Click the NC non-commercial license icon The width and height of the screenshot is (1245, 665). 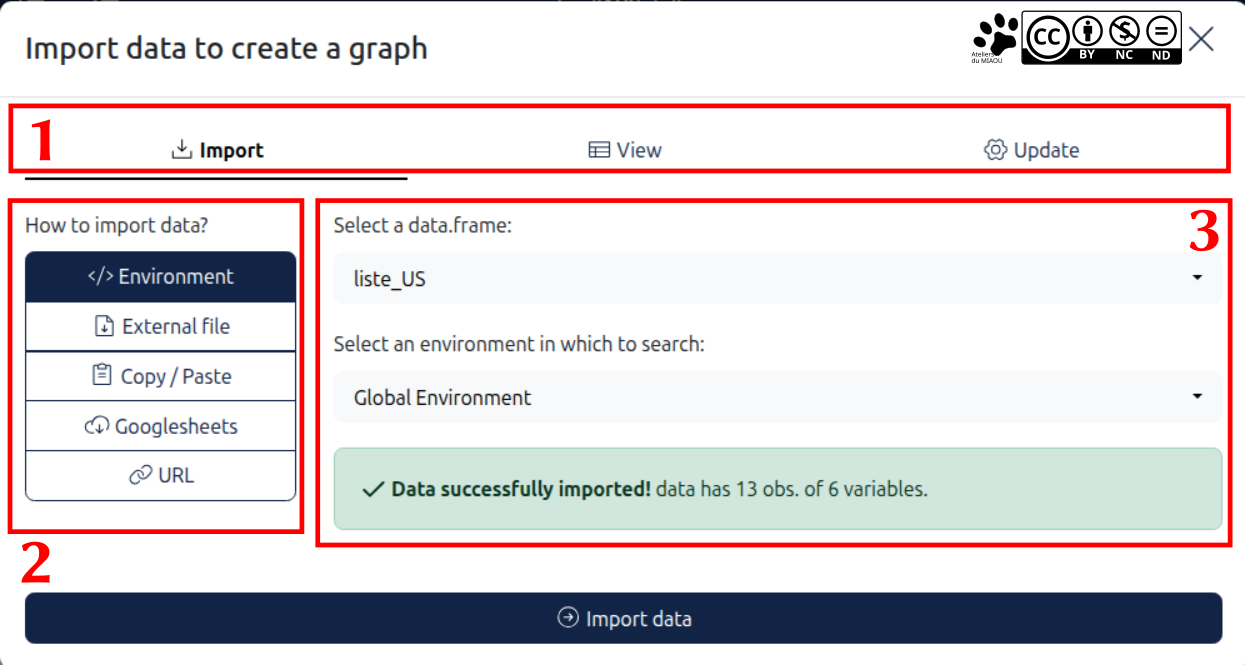pyautogui.click(x=1124, y=37)
